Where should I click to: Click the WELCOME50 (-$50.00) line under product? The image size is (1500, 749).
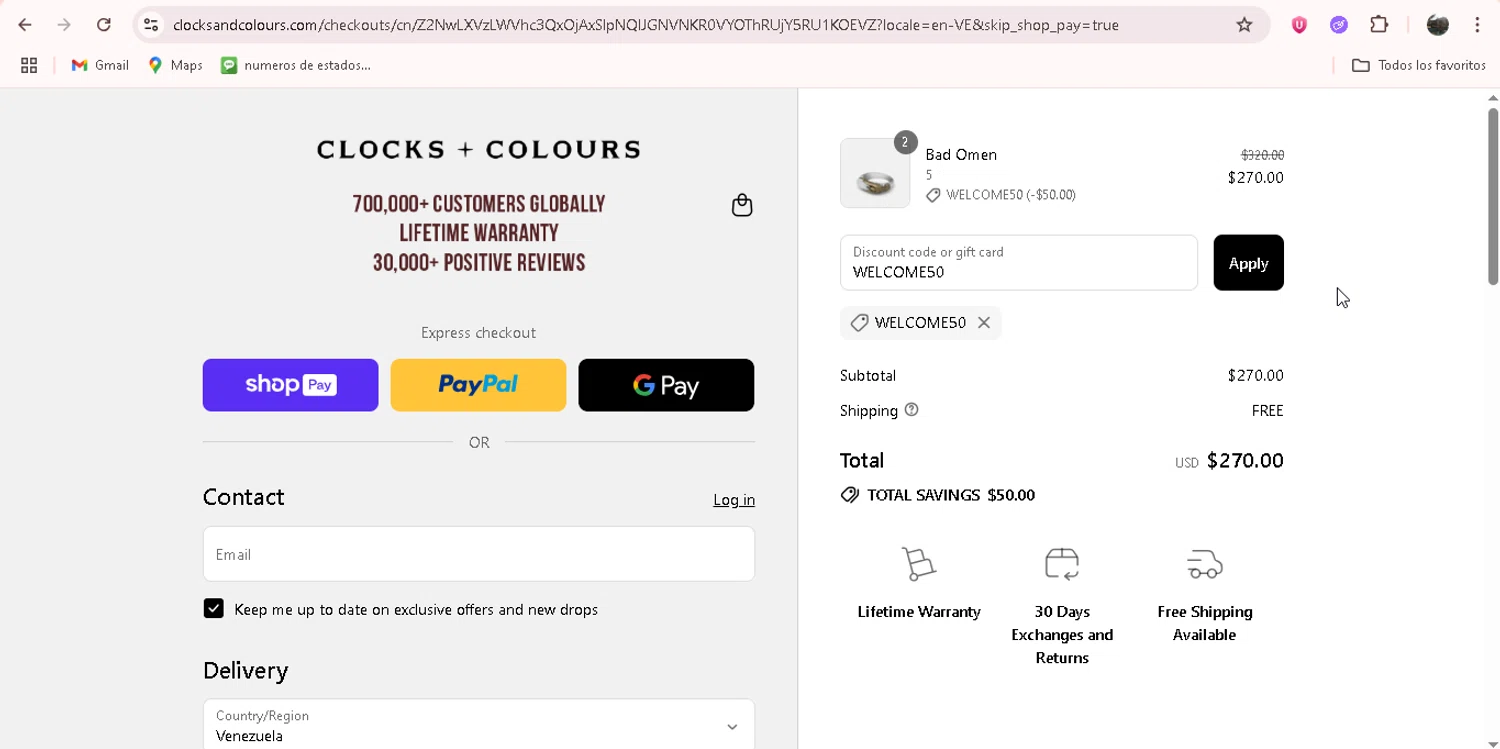point(1001,195)
